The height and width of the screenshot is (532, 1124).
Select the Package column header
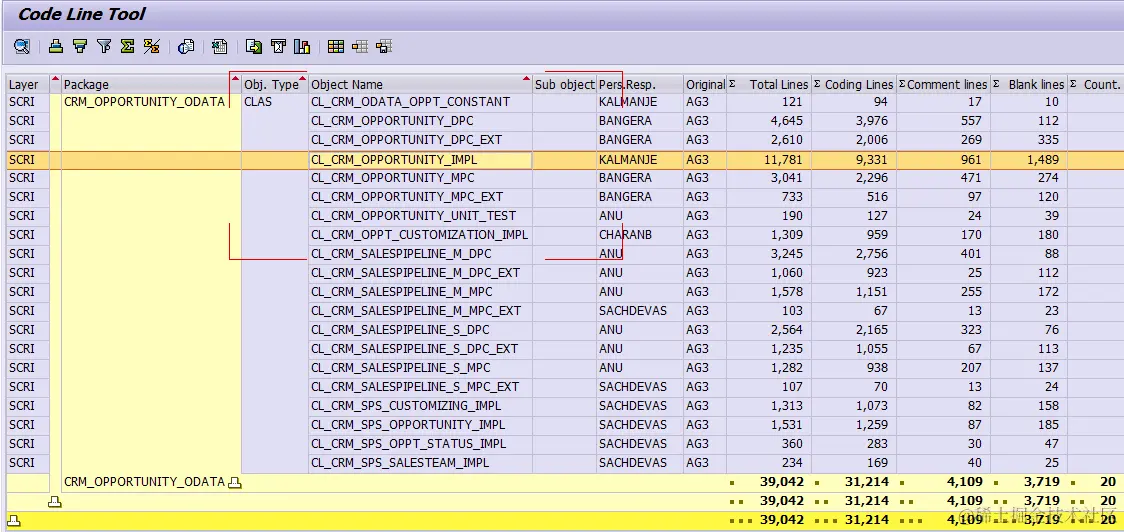pyautogui.click(x=151, y=84)
